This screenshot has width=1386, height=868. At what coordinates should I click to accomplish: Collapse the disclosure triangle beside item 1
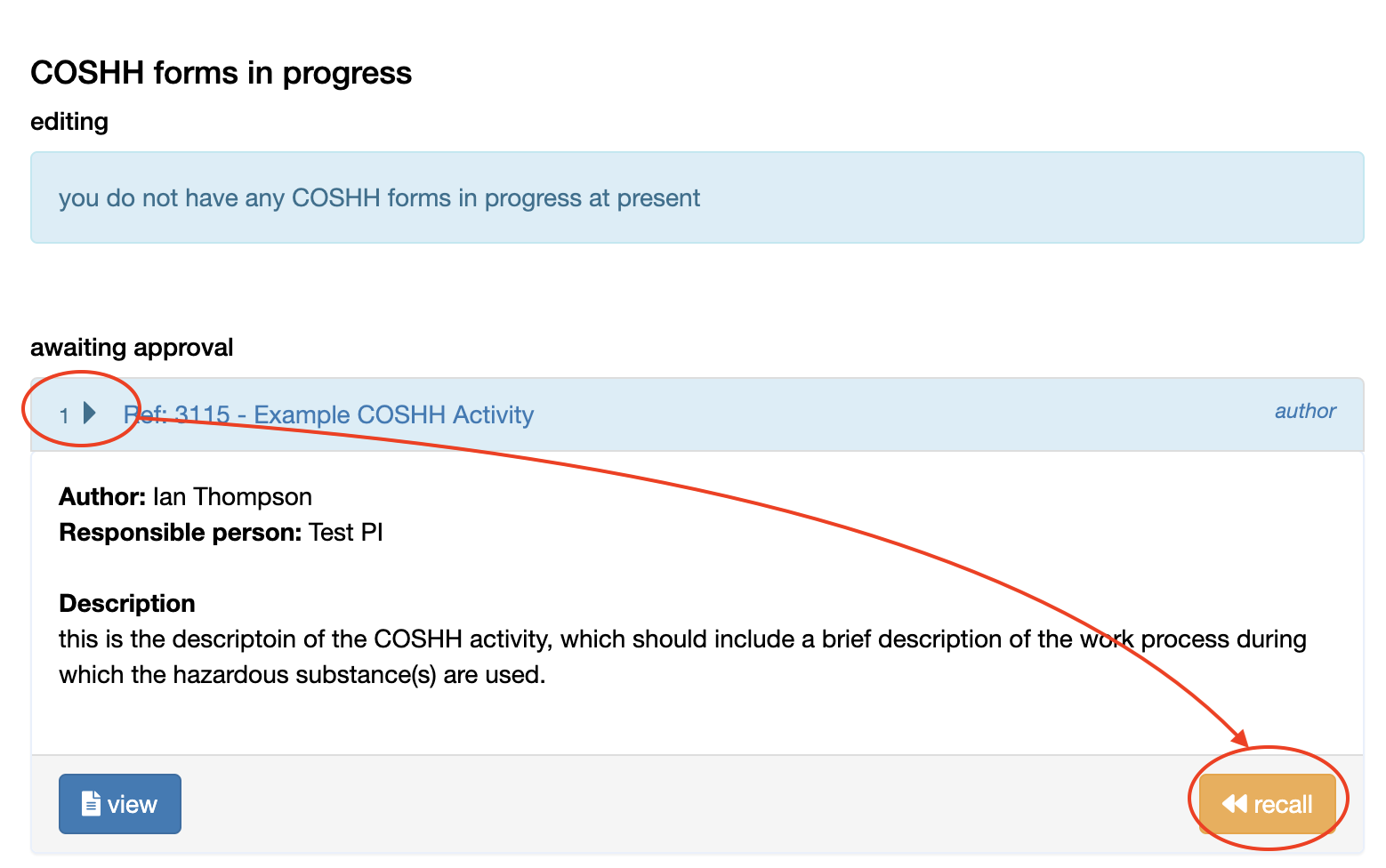coord(89,413)
